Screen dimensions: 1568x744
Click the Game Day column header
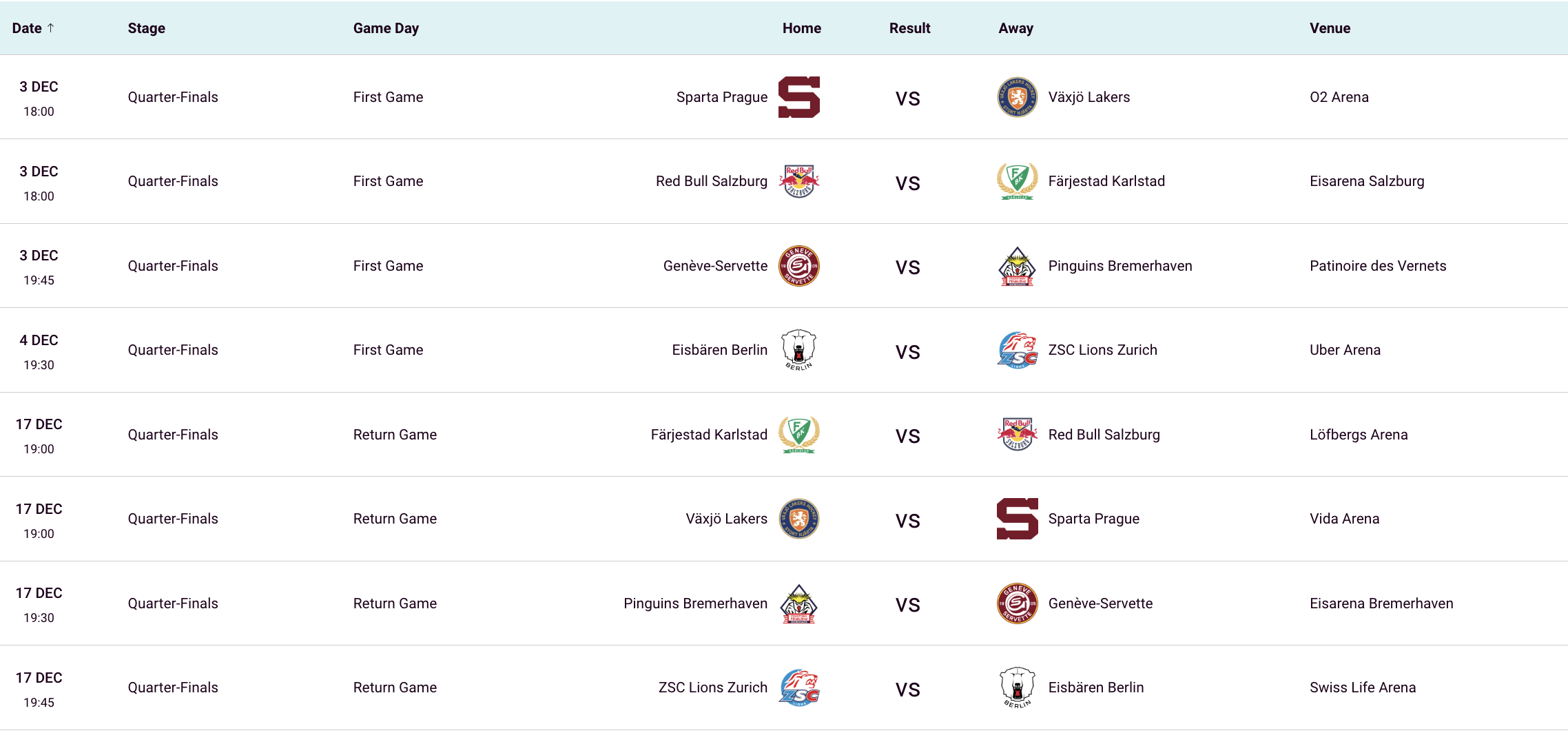point(386,28)
